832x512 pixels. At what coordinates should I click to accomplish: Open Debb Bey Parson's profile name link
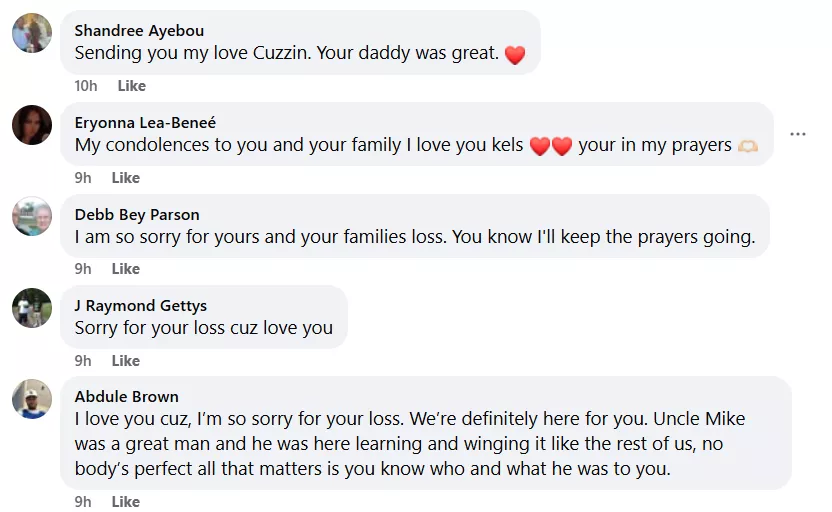click(x=137, y=215)
